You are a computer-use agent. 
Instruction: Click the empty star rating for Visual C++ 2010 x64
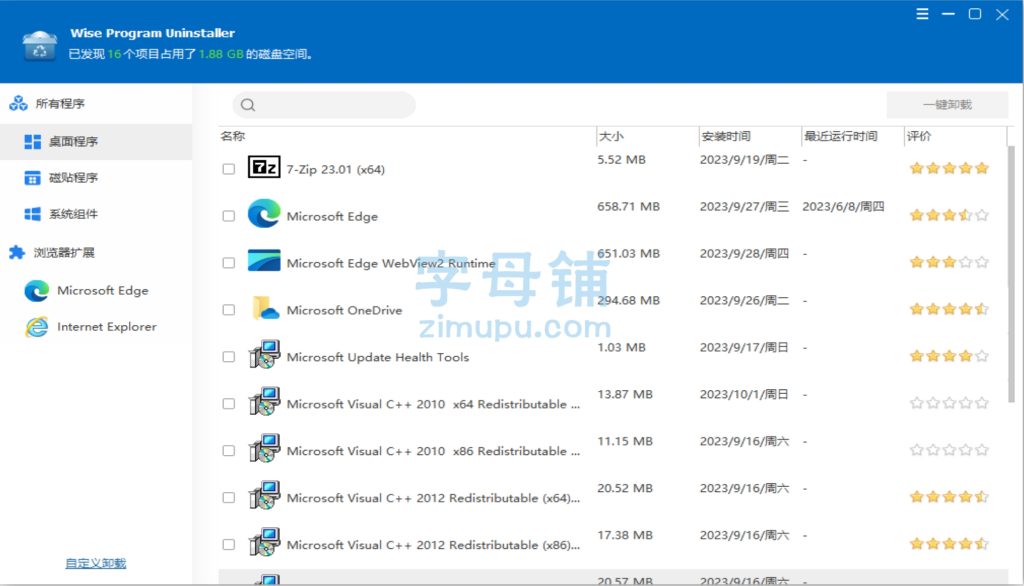coord(949,404)
